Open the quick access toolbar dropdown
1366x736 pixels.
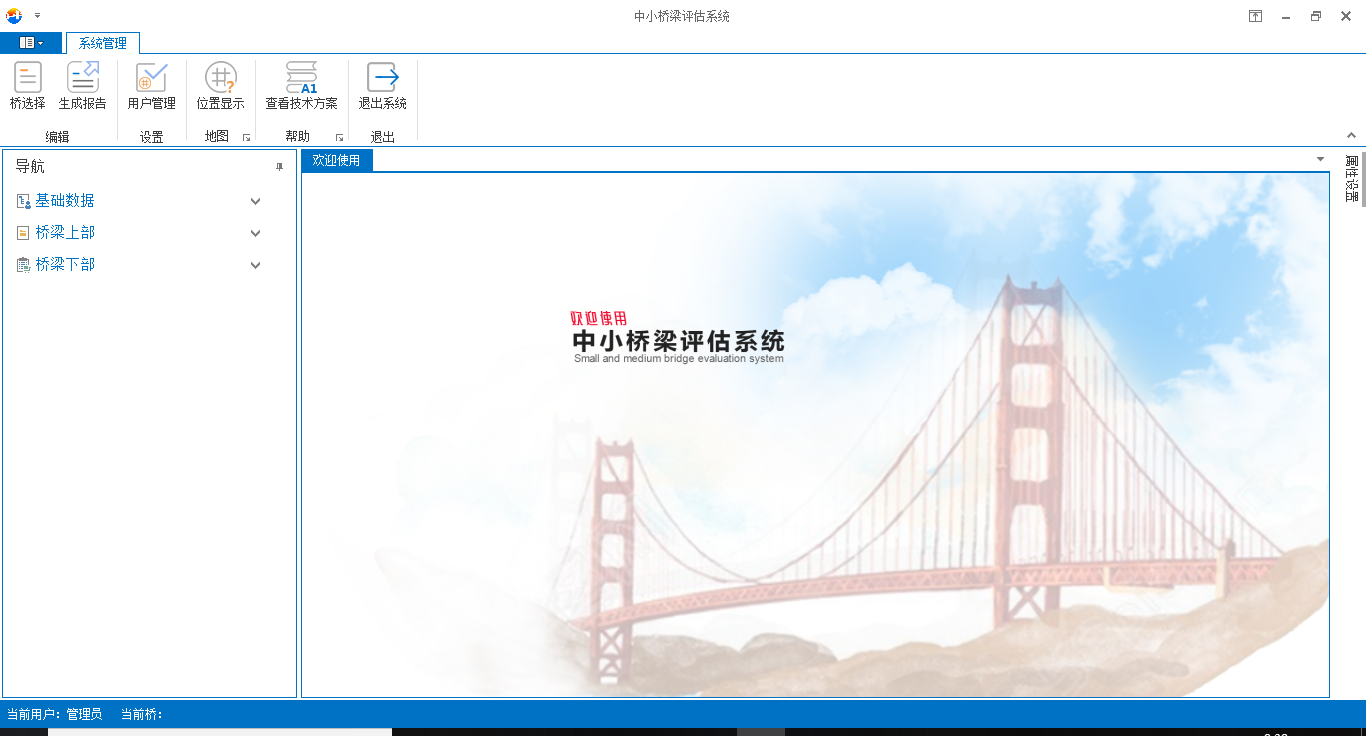pyautogui.click(x=37, y=16)
